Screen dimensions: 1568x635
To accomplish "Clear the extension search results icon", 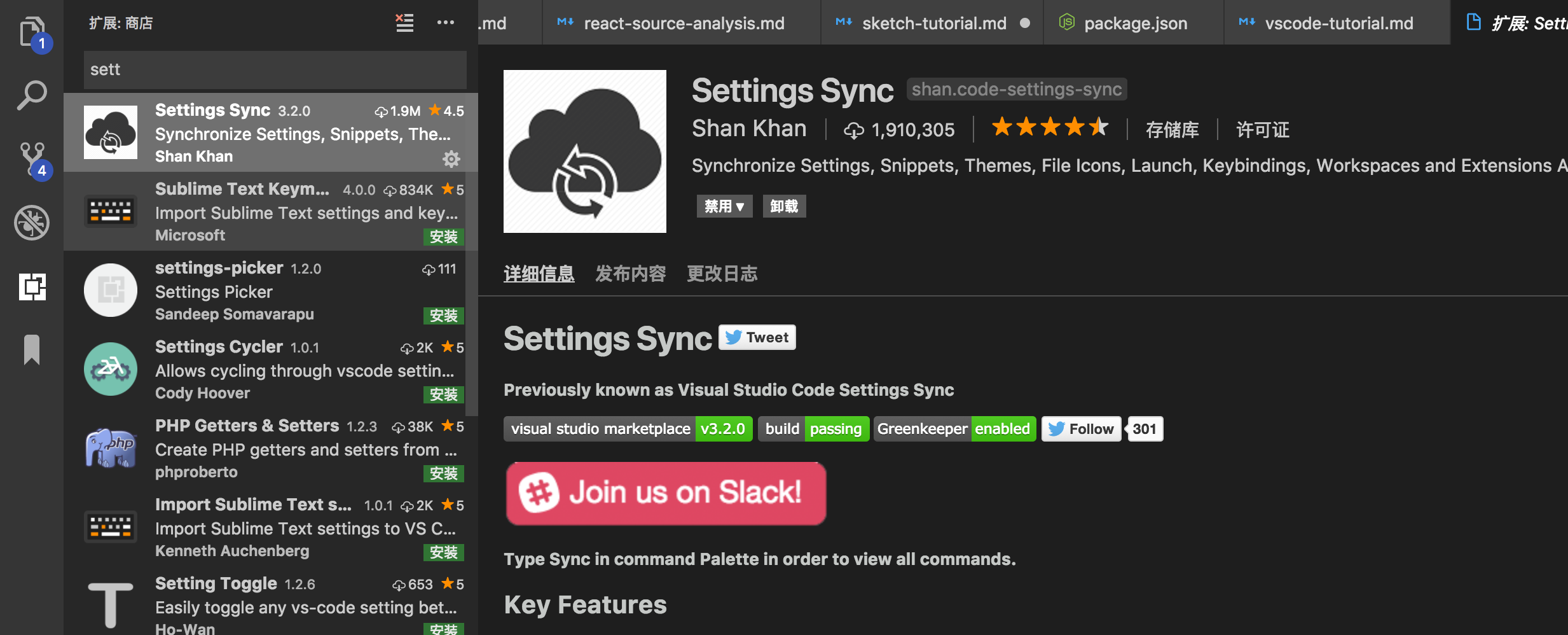I will pos(404,23).
